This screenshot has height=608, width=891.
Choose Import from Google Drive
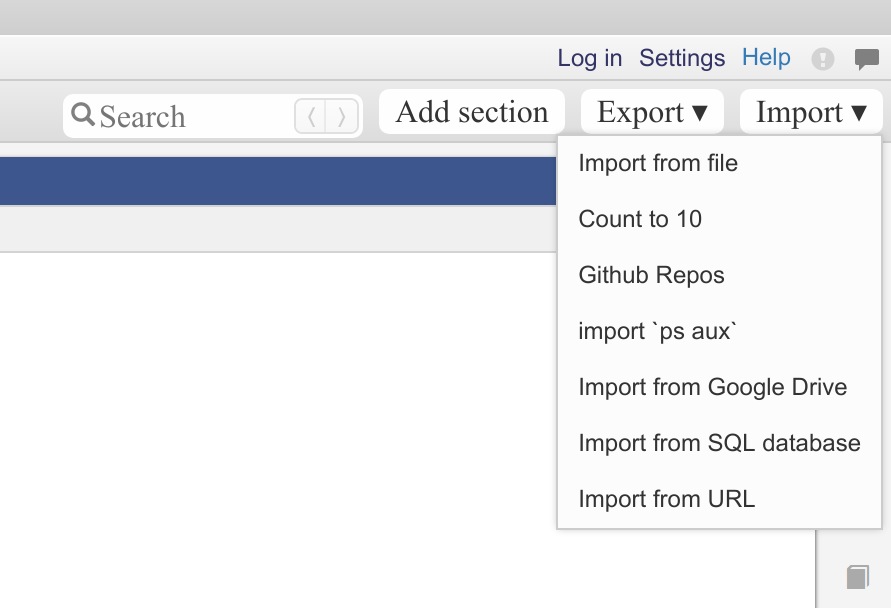(712, 387)
